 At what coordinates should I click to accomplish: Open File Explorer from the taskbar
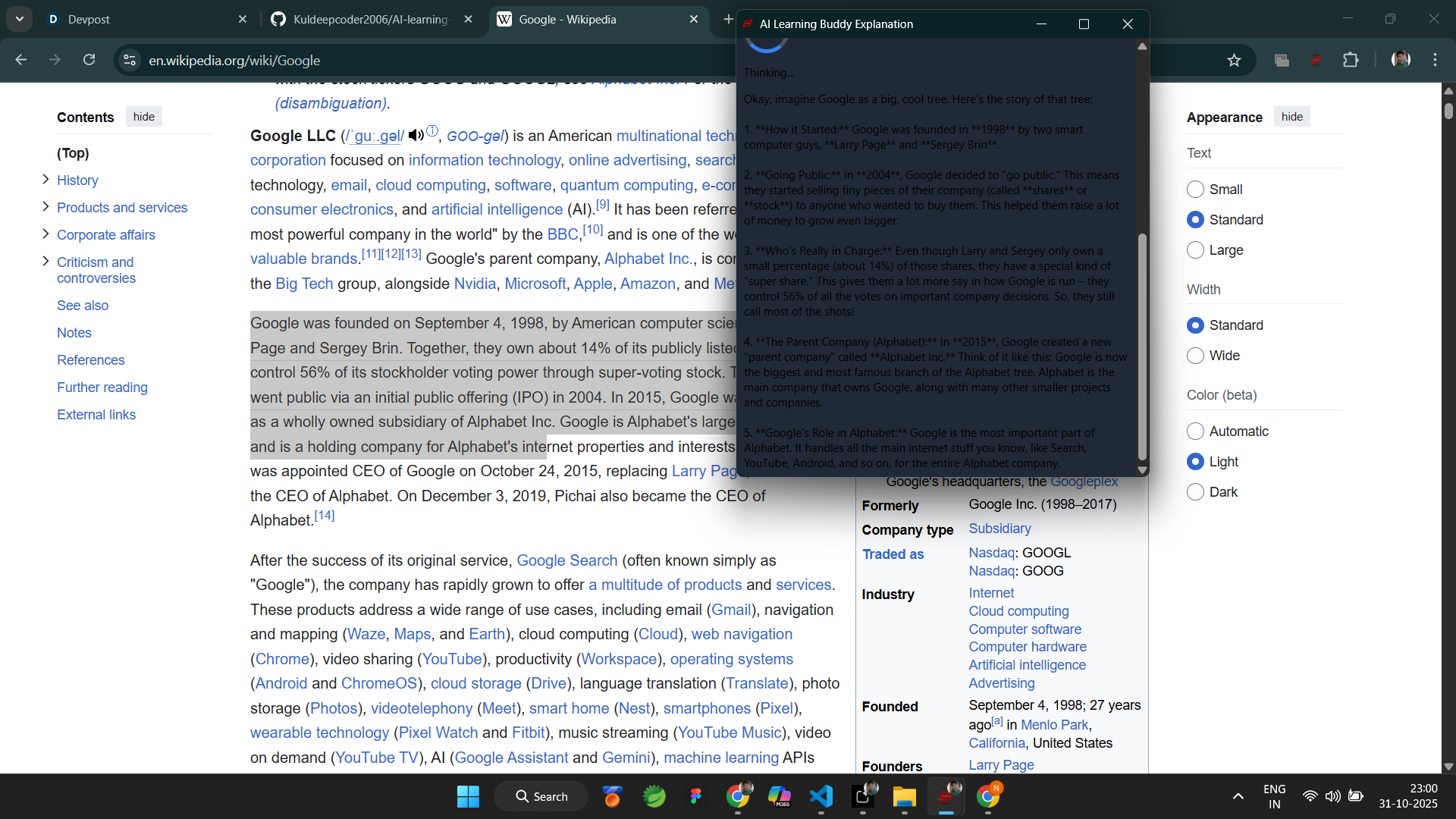tap(904, 796)
